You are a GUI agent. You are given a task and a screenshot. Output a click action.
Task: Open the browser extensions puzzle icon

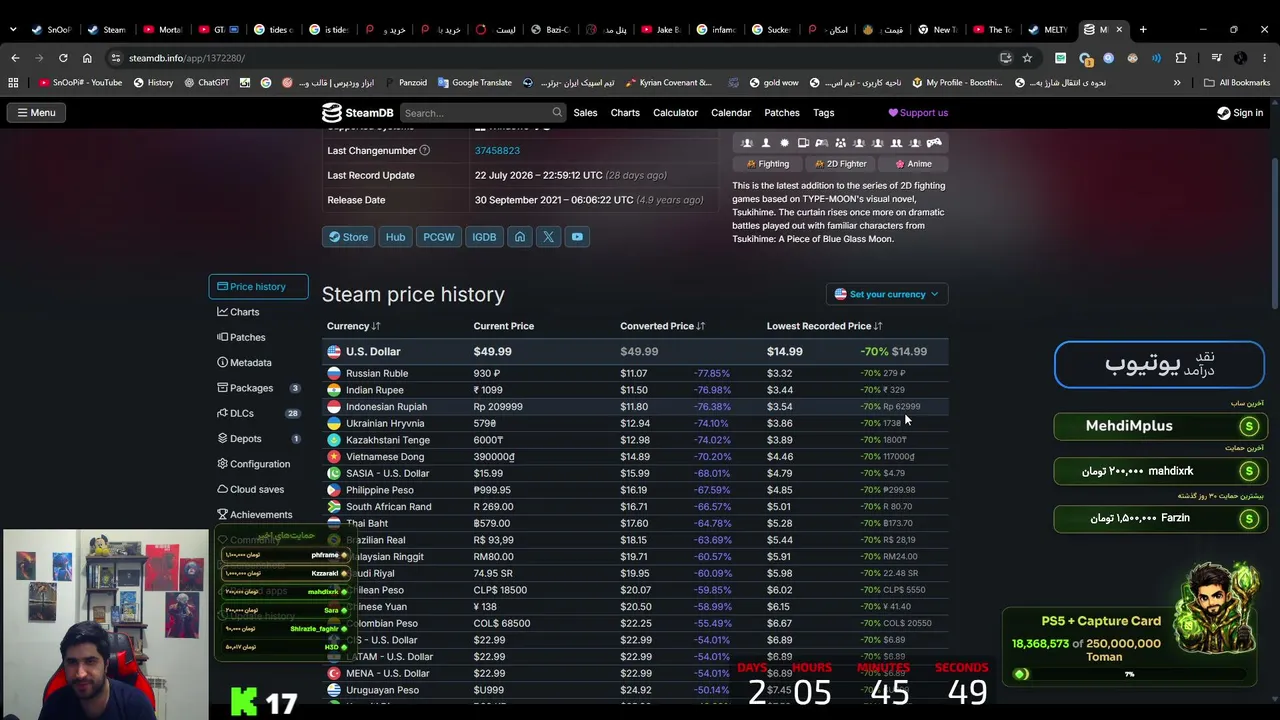pyautogui.click(x=1181, y=58)
